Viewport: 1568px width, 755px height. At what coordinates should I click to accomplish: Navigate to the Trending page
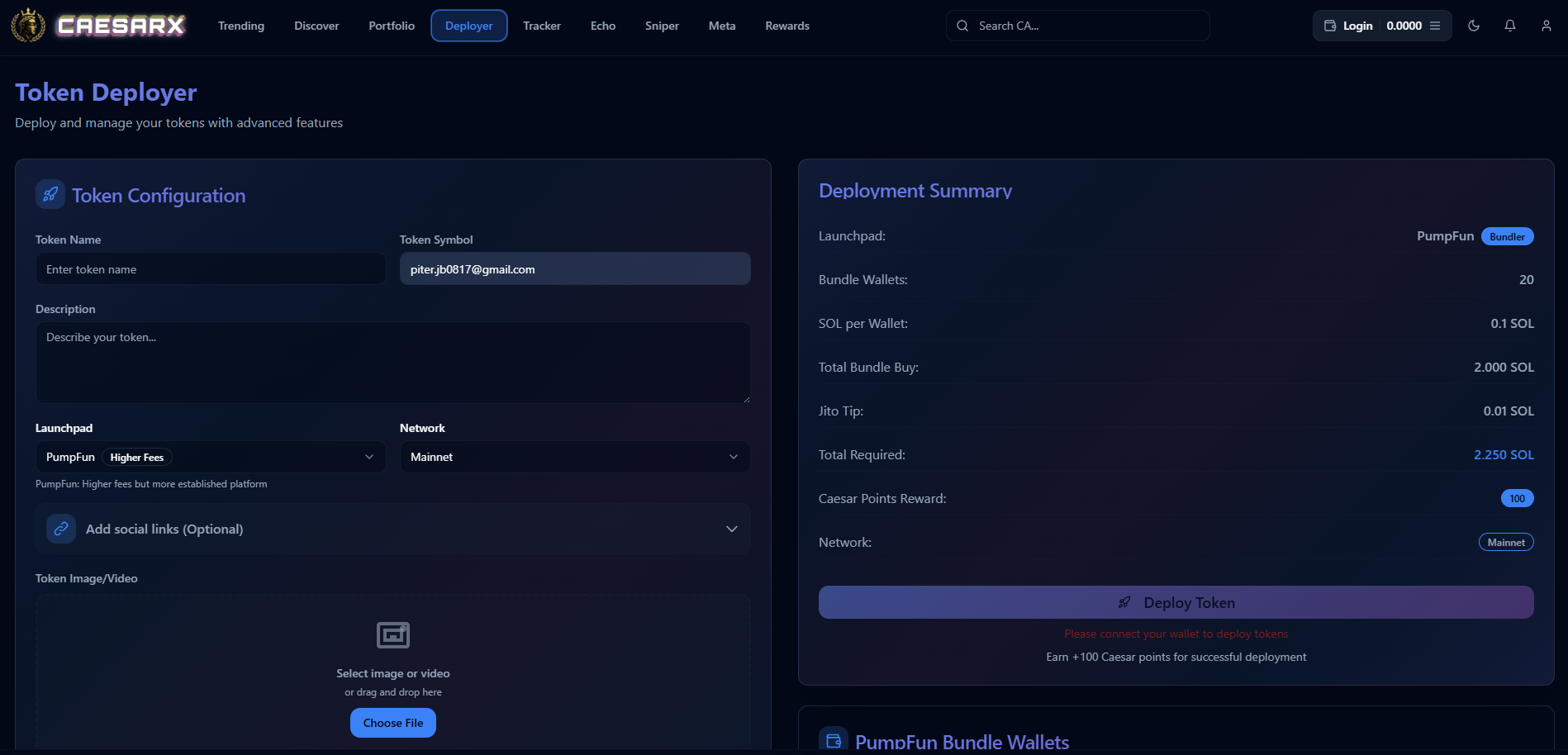pos(240,26)
